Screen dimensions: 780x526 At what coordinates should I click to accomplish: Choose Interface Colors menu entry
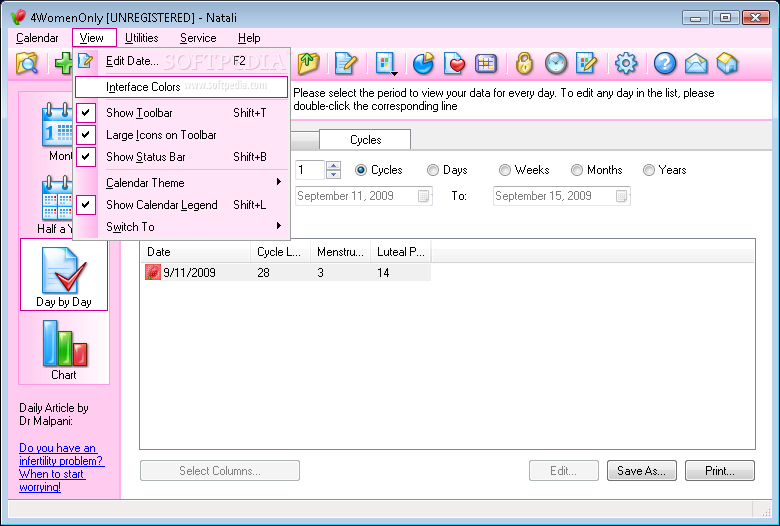click(x=181, y=87)
